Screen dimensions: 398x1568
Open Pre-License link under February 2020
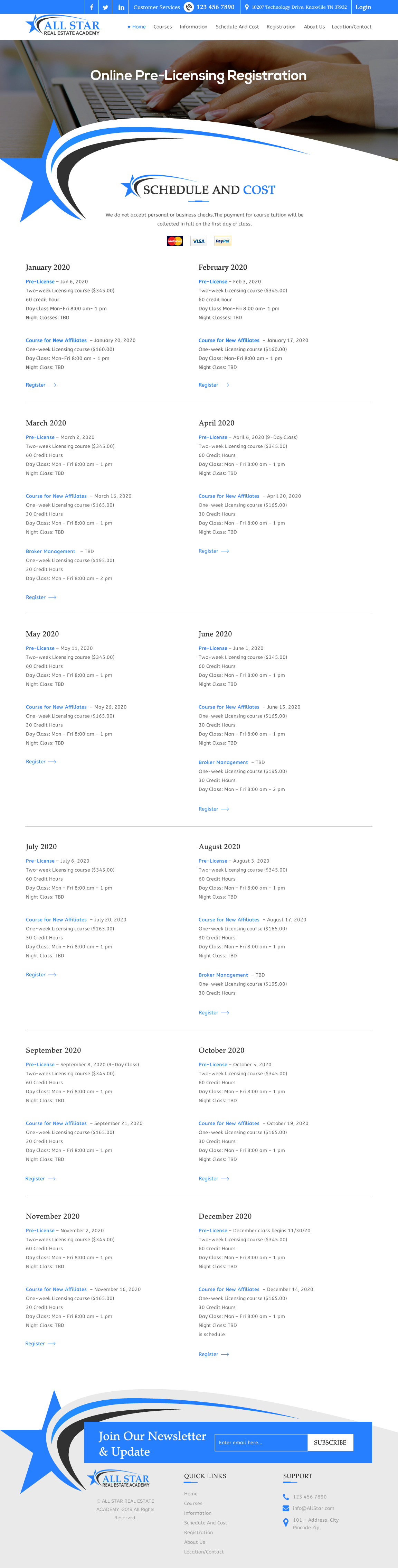pos(212,281)
